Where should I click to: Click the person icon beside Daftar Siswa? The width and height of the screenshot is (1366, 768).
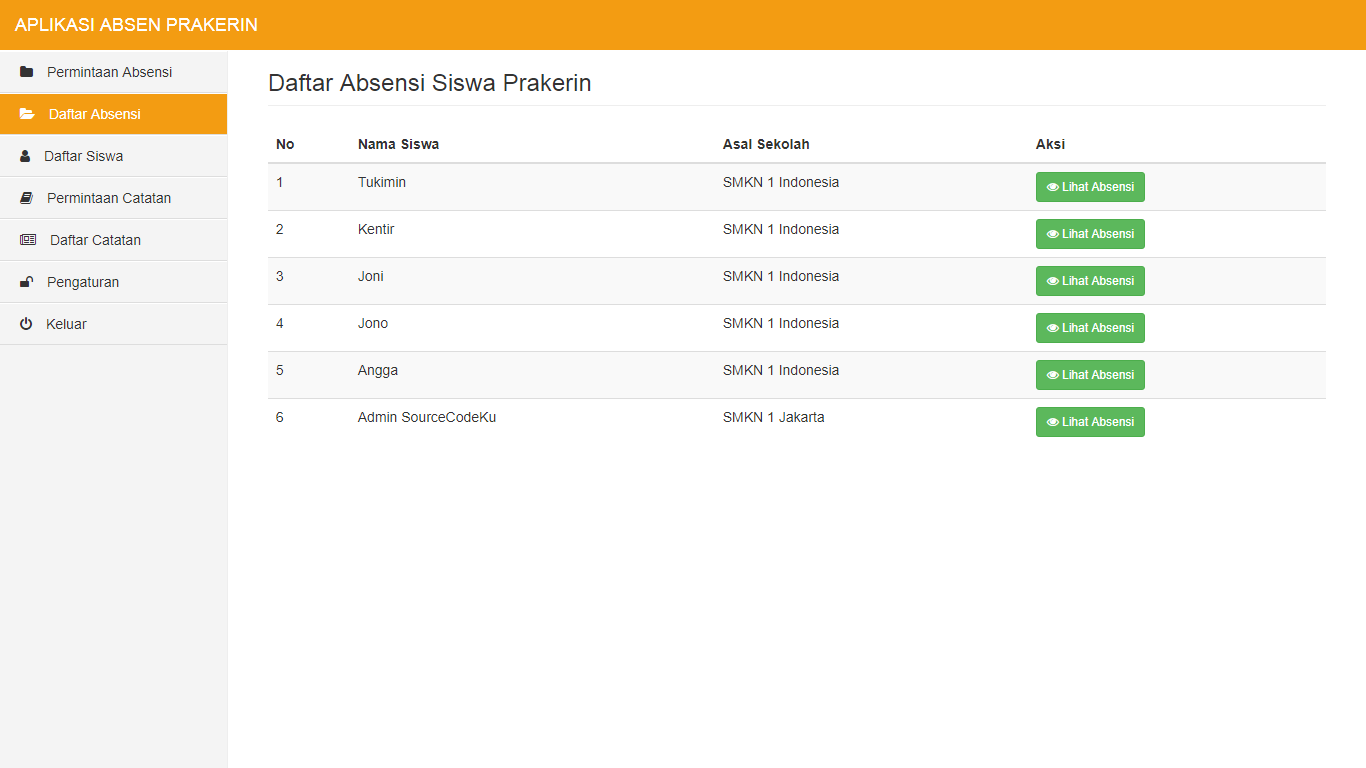(25, 156)
